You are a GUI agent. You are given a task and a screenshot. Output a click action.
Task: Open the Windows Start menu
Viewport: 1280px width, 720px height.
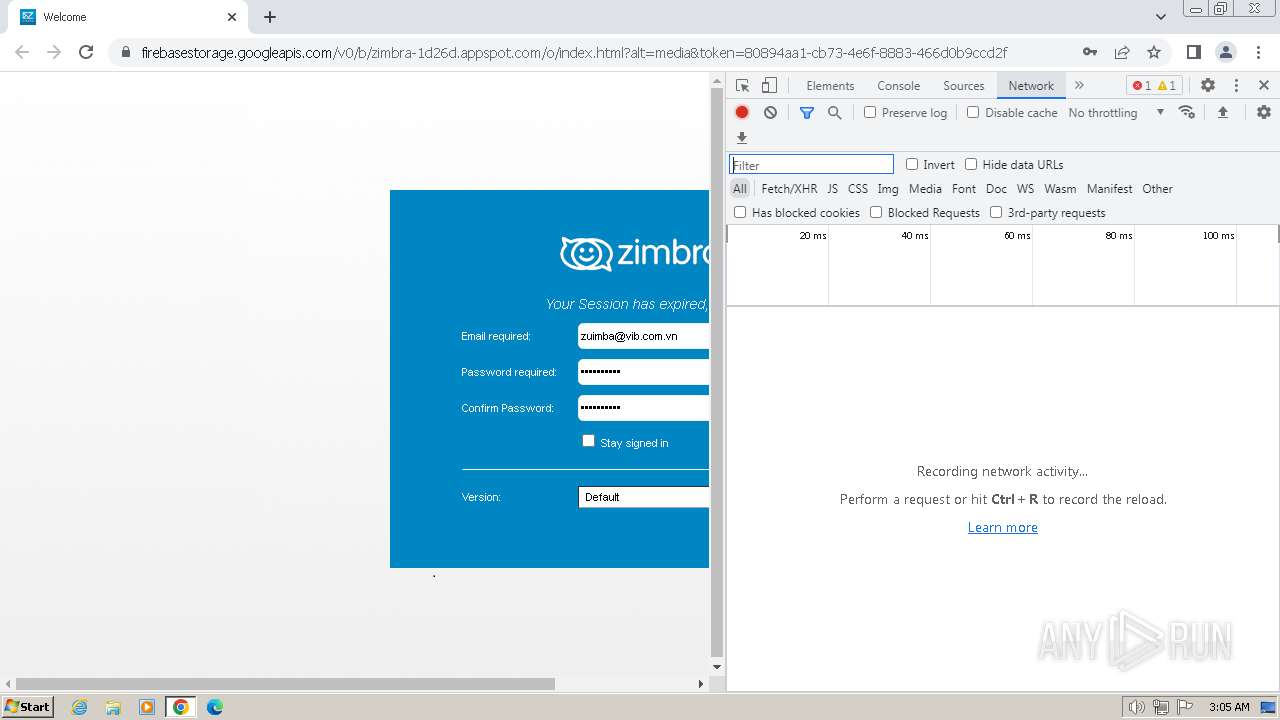[x=27, y=707]
